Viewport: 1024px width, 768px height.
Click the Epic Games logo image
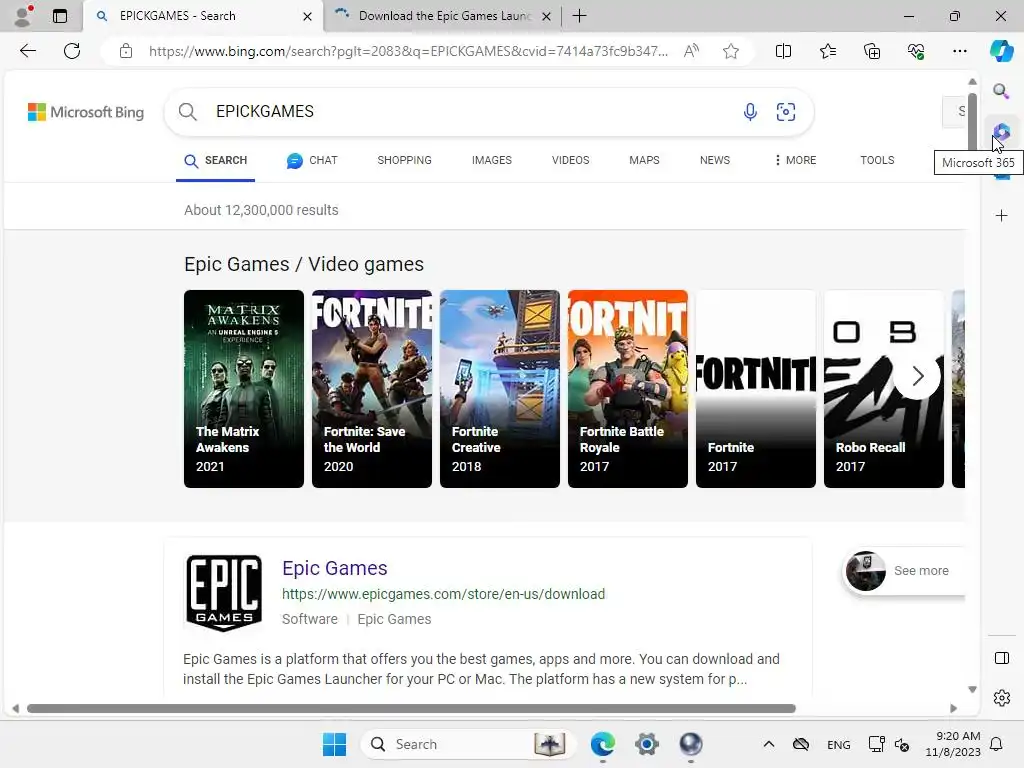click(x=224, y=592)
